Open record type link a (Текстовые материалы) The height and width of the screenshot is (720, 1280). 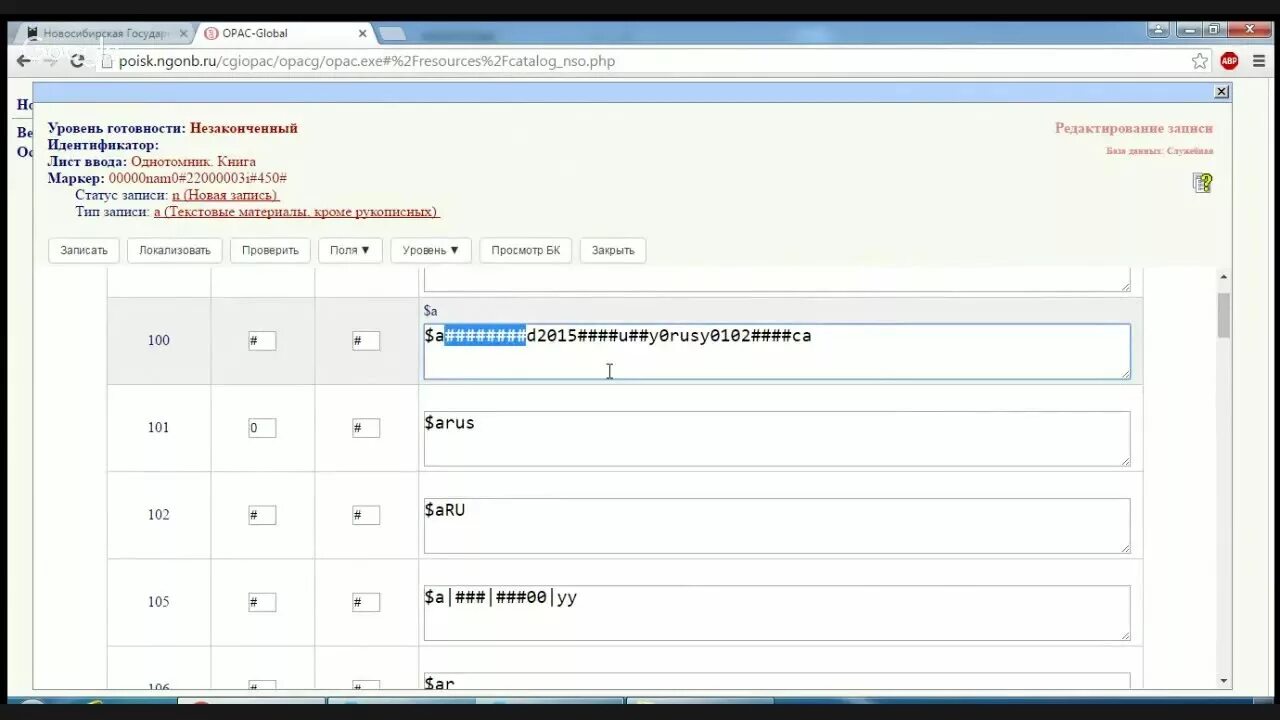296,212
